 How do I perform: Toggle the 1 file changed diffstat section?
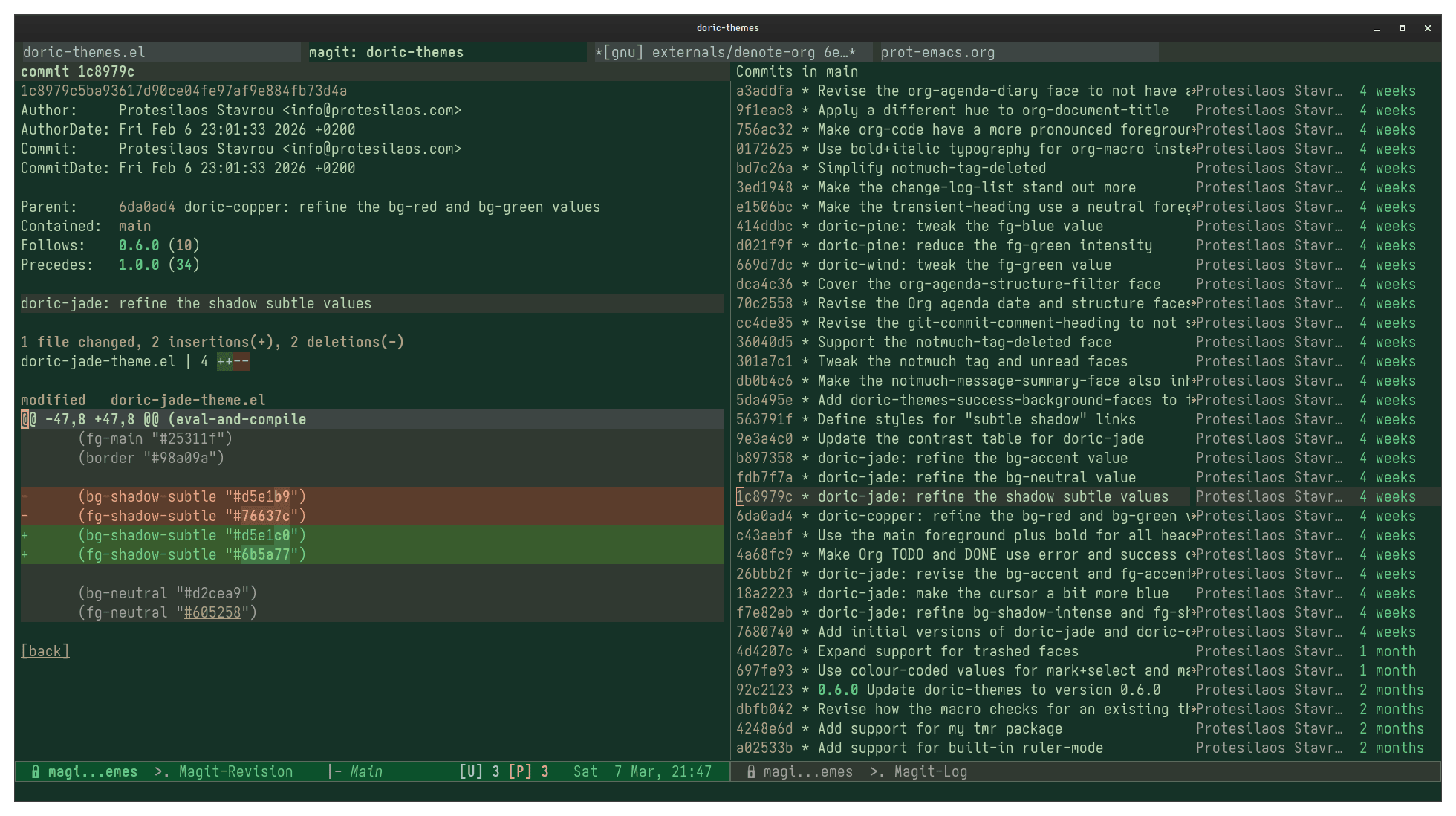[212, 342]
